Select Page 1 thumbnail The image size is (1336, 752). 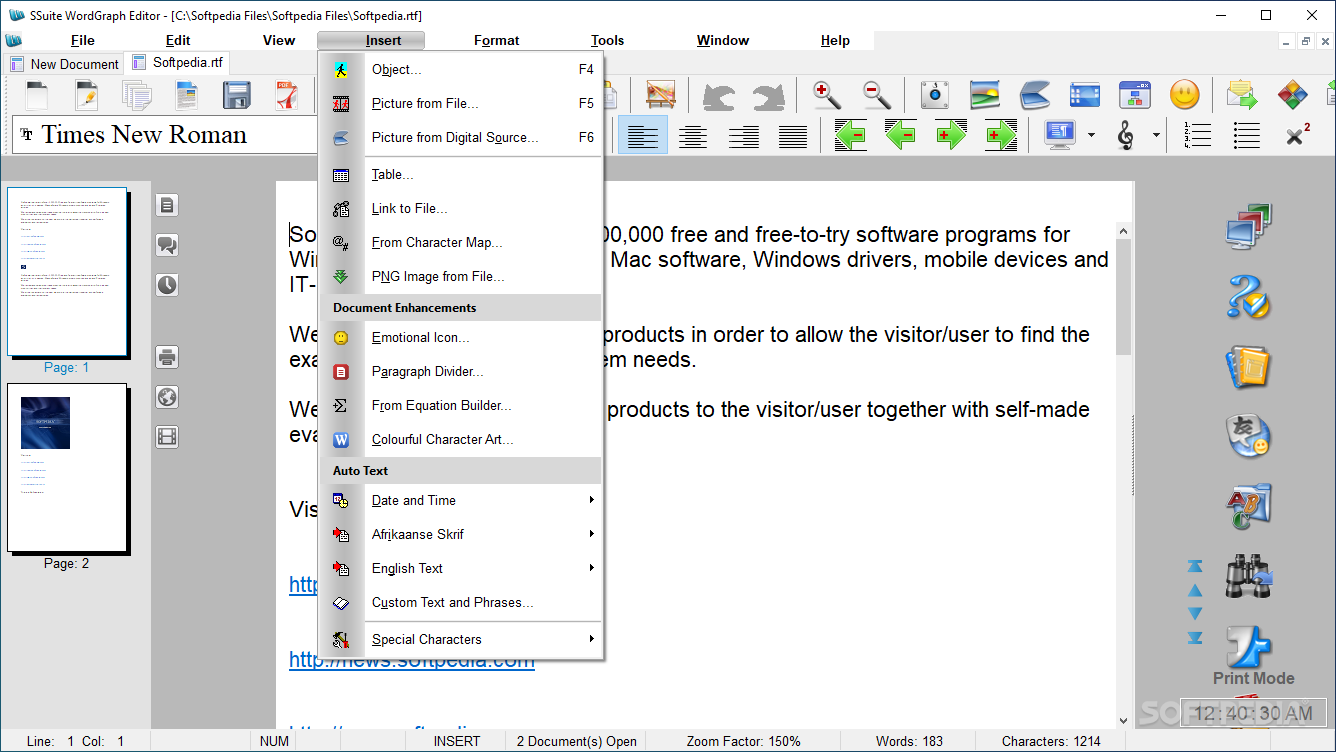[67, 272]
